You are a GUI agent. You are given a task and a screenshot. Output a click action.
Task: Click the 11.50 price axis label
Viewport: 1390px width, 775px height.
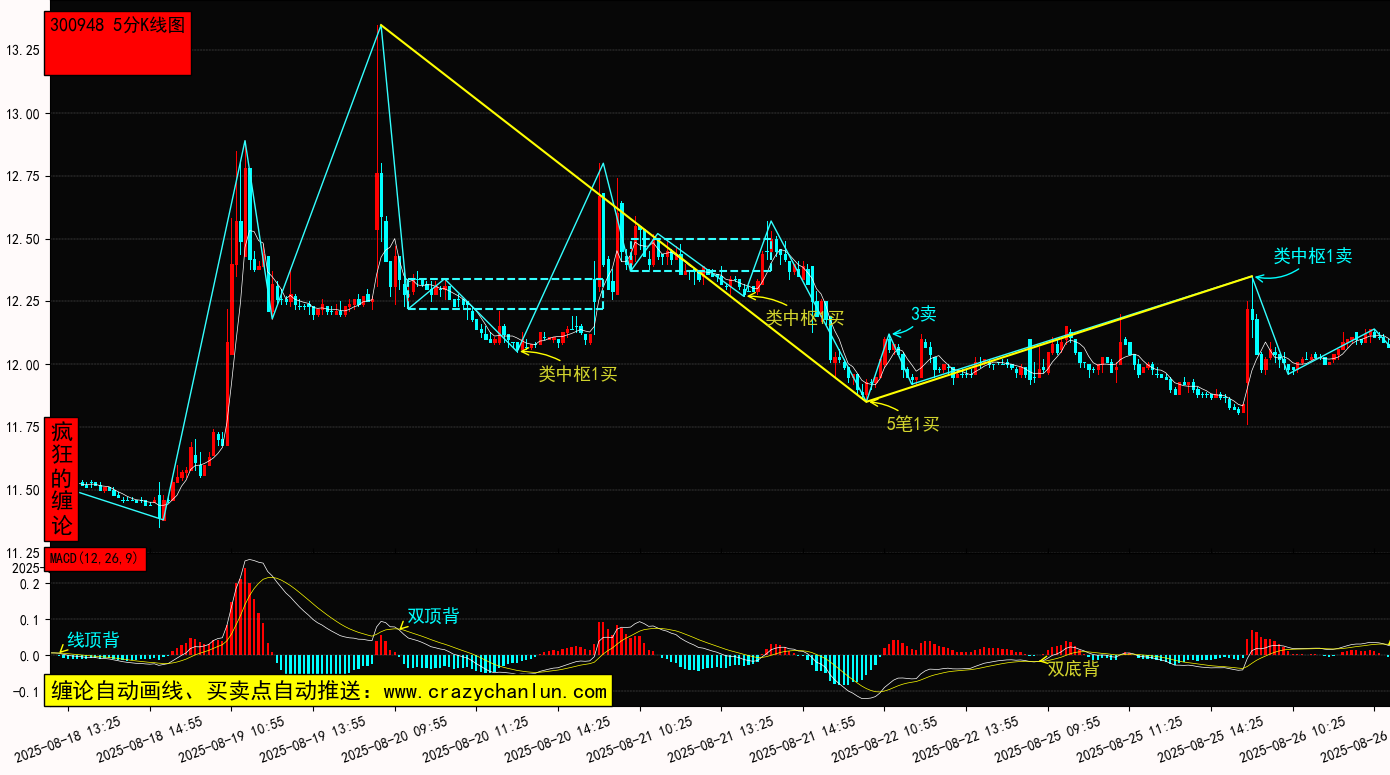[23, 490]
